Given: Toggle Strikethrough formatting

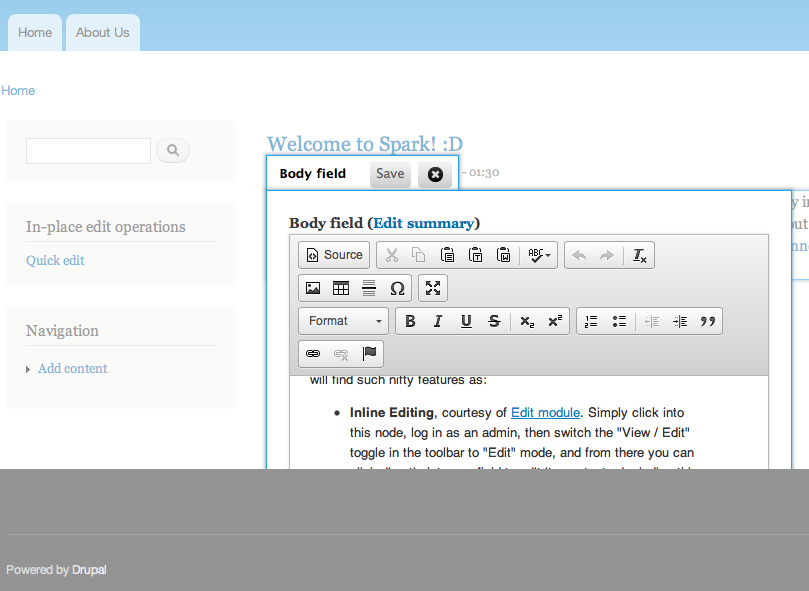Looking at the screenshot, I should [494, 321].
